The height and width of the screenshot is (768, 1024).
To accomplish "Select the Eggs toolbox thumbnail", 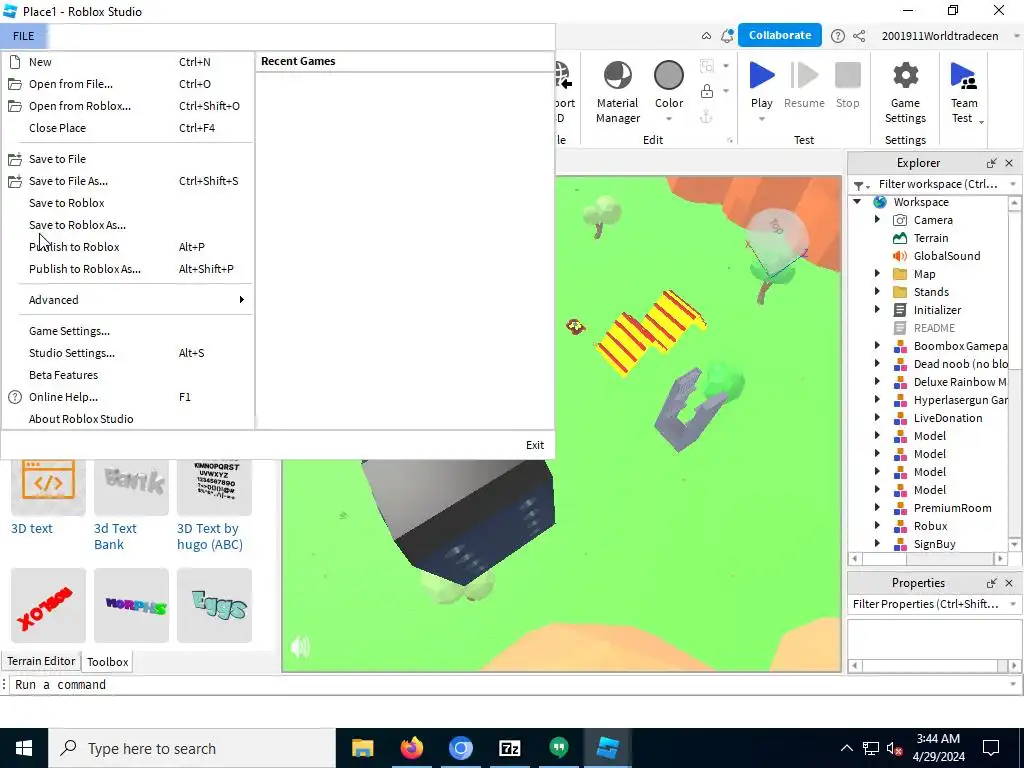I will [x=214, y=605].
